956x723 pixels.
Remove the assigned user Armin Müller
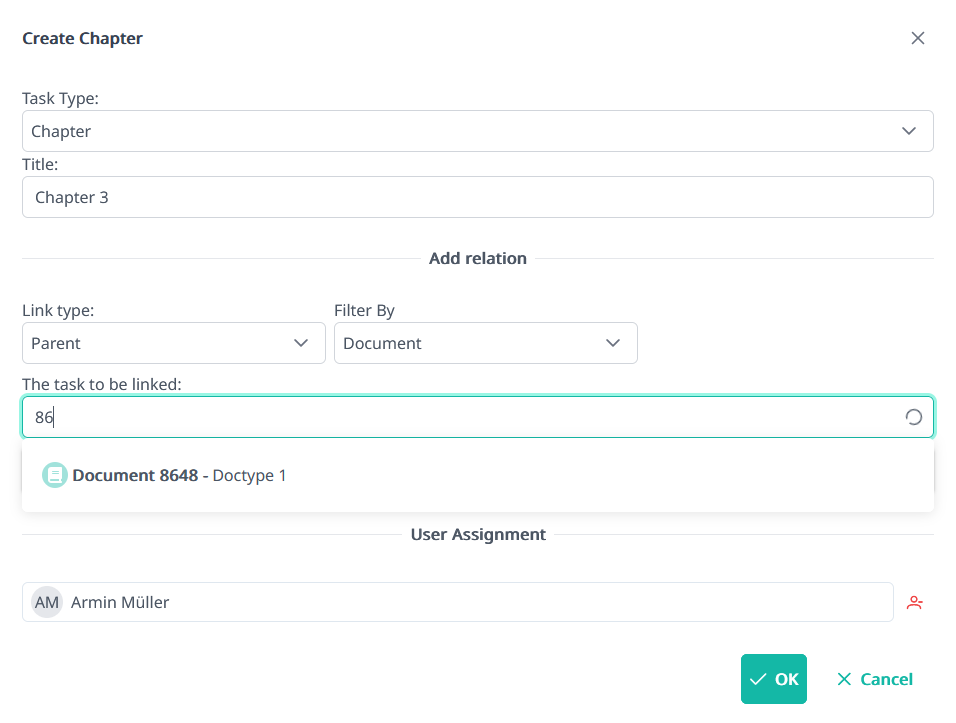tap(914, 603)
